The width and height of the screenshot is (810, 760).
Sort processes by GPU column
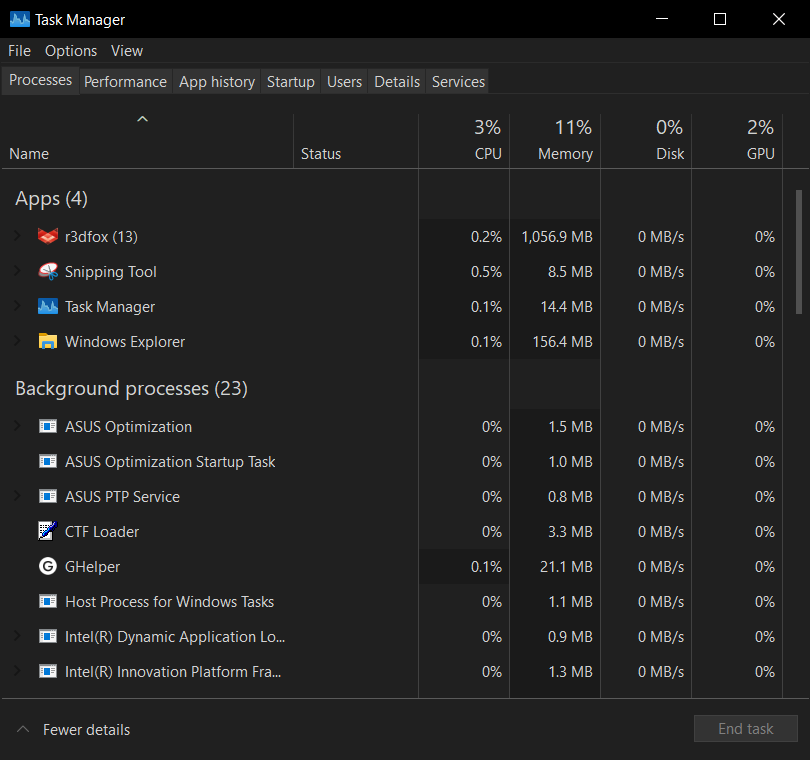737,141
